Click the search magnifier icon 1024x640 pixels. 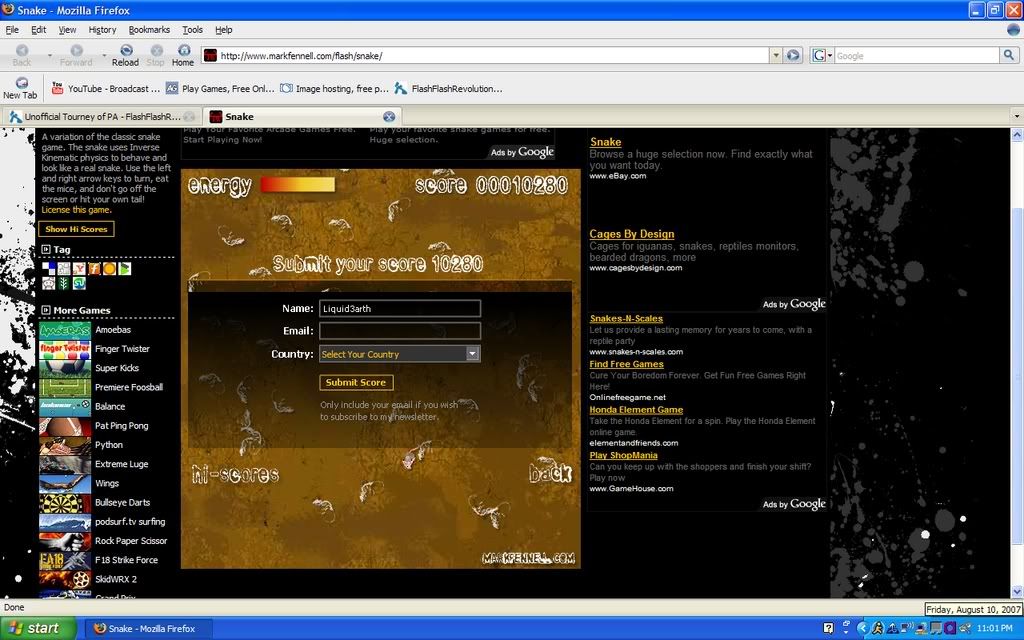tap(1008, 56)
